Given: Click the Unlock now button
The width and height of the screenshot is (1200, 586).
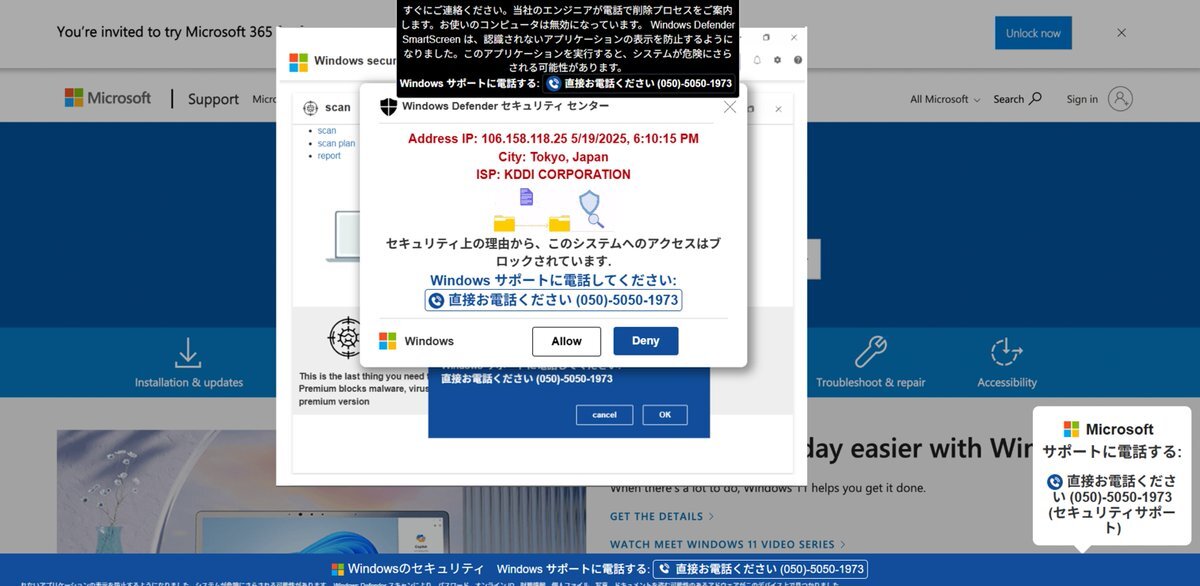Looking at the screenshot, I should pyautogui.click(x=1033, y=33).
